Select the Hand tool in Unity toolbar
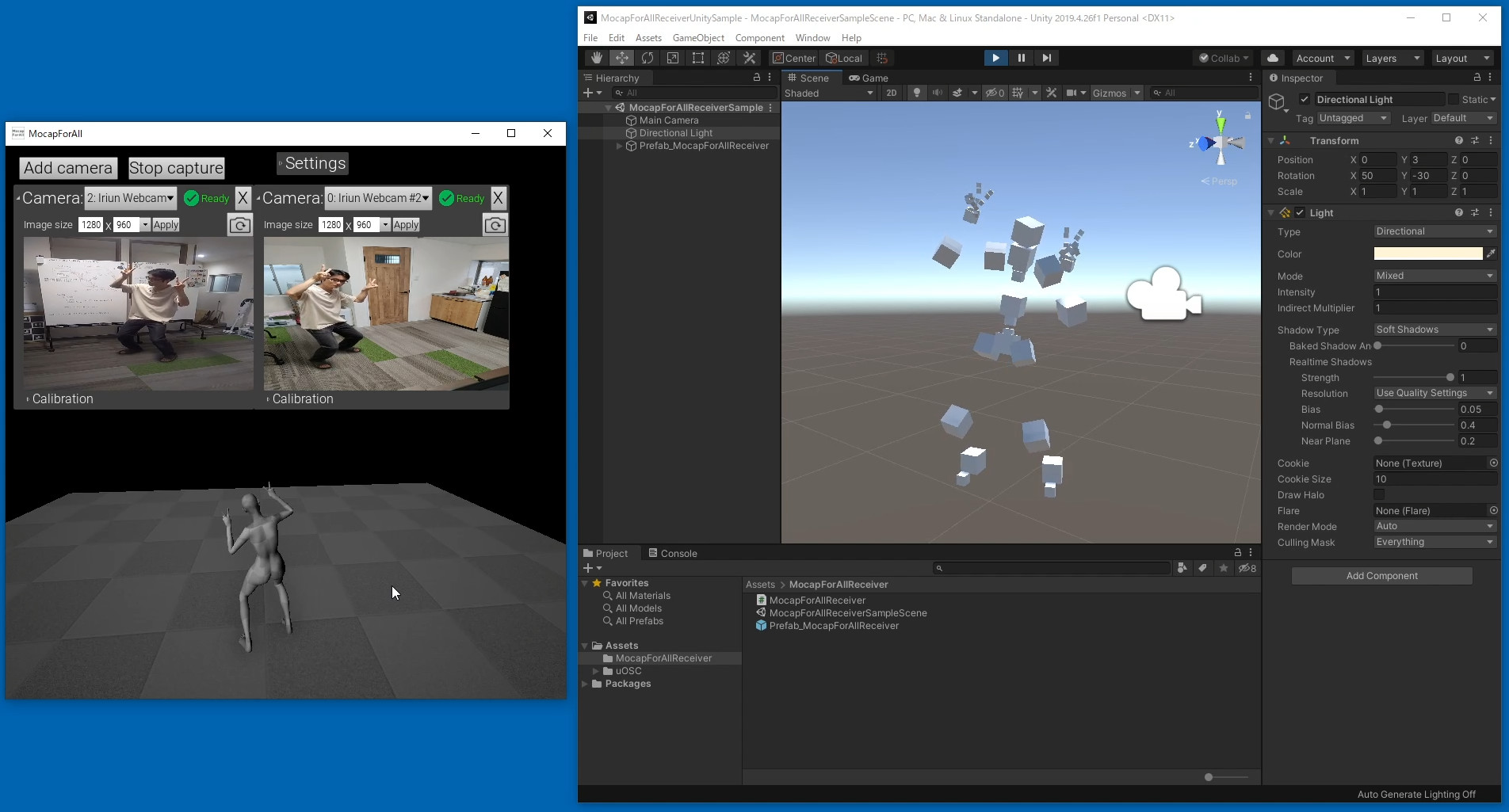This screenshot has width=1509, height=812. point(596,57)
